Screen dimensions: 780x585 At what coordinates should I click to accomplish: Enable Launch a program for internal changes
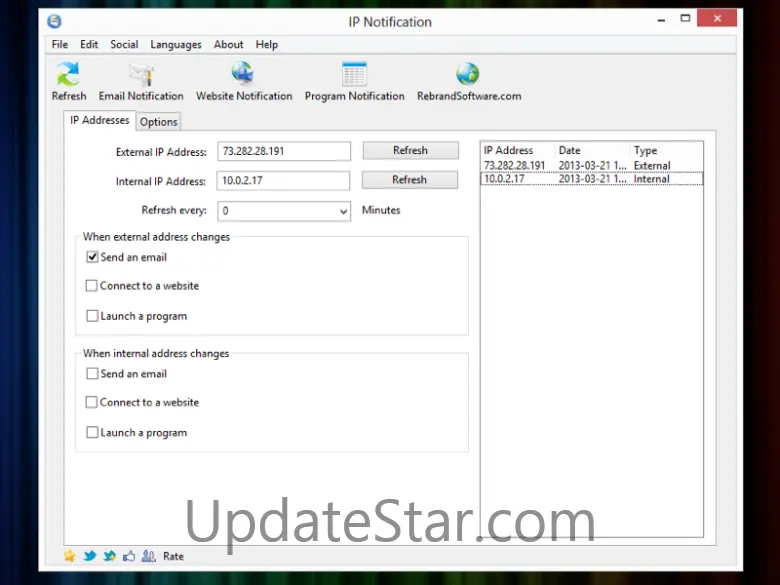point(92,432)
